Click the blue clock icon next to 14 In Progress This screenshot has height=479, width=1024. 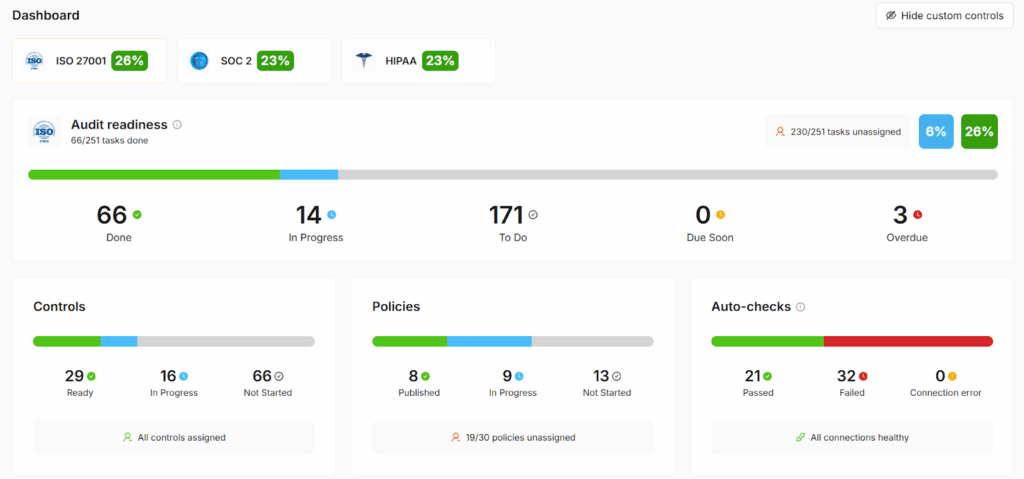coord(332,214)
